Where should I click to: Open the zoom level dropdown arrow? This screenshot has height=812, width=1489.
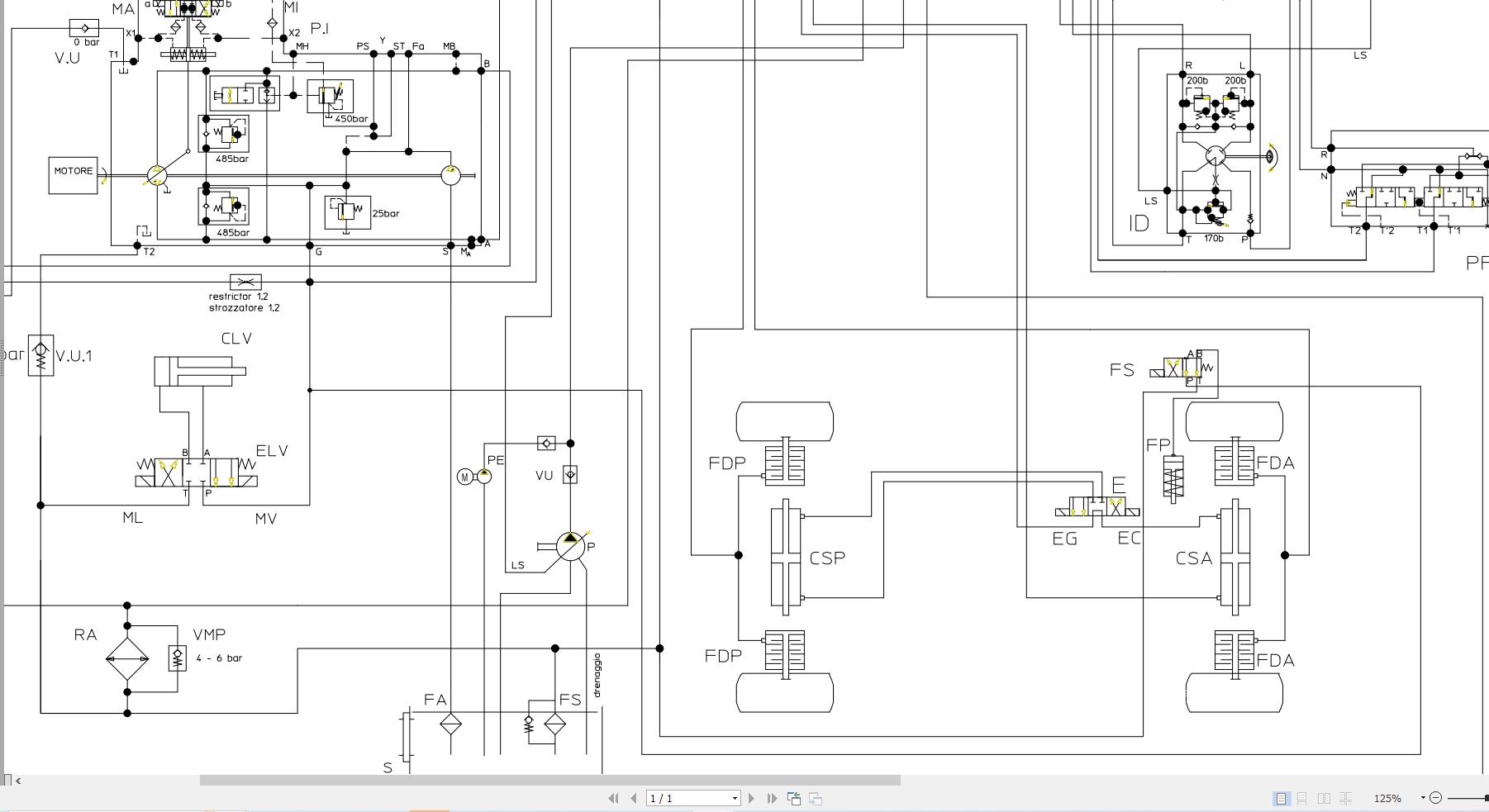pyautogui.click(x=1423, y=798)
